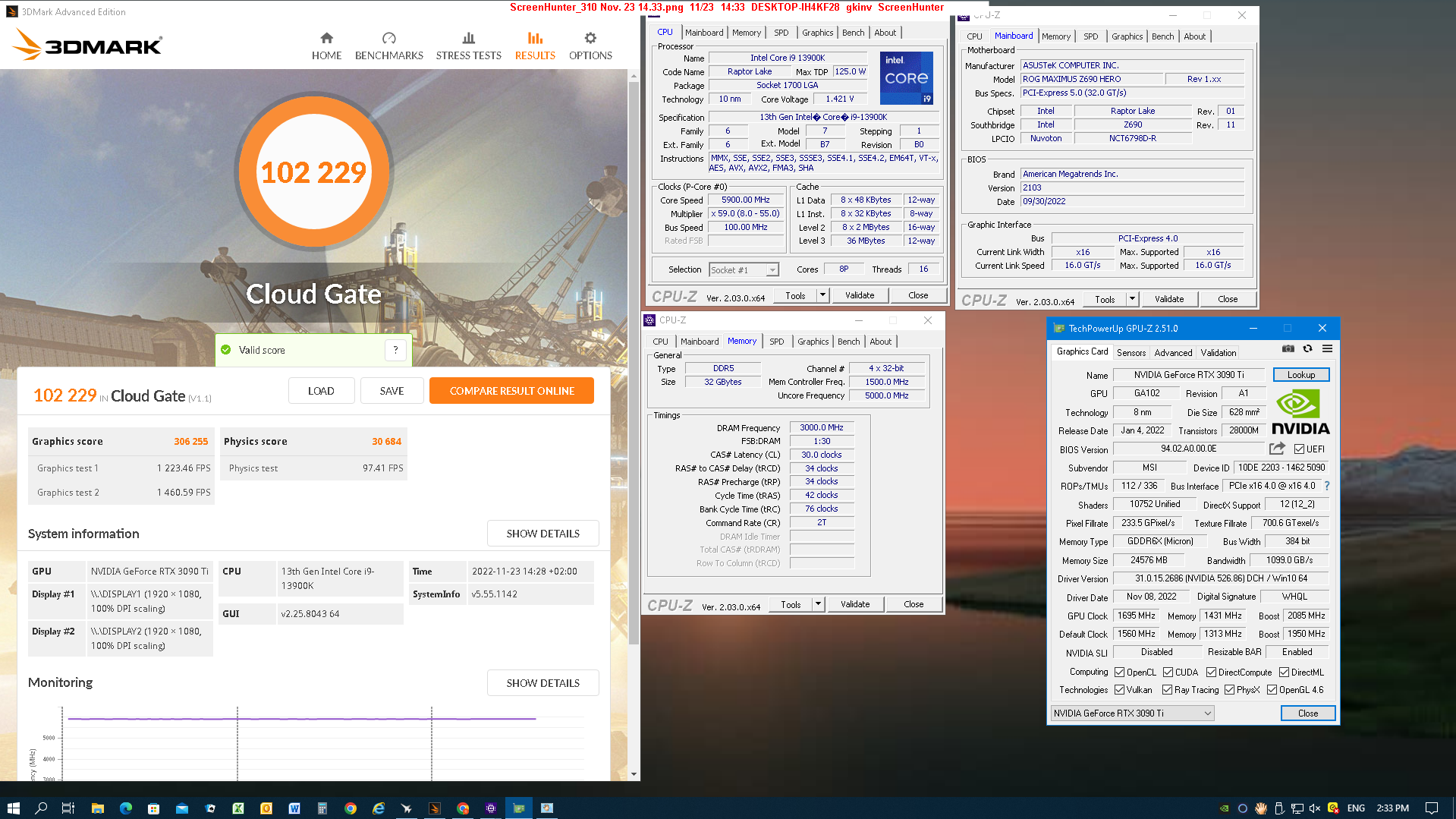
Task: Click the Graphics score value 306 255
Action: click(190, 441)
